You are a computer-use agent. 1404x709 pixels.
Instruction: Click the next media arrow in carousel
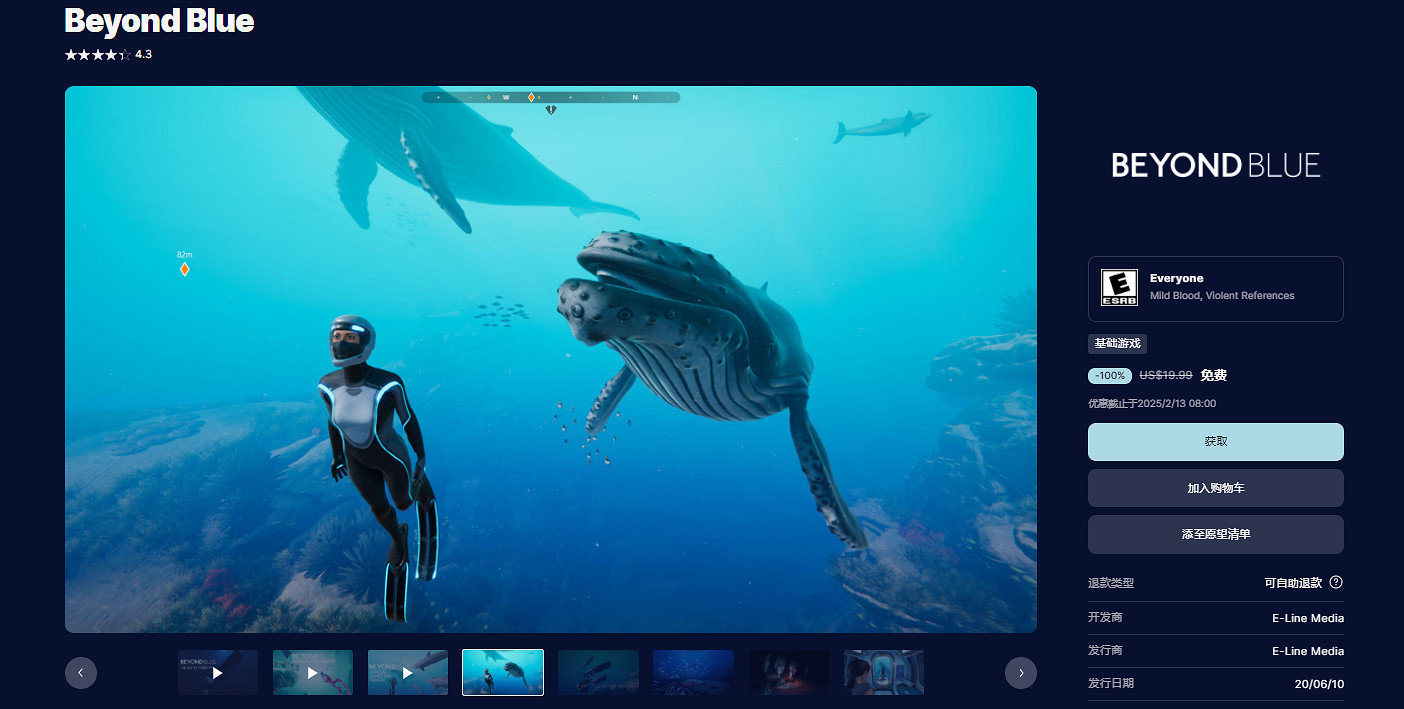point(1020,673)
